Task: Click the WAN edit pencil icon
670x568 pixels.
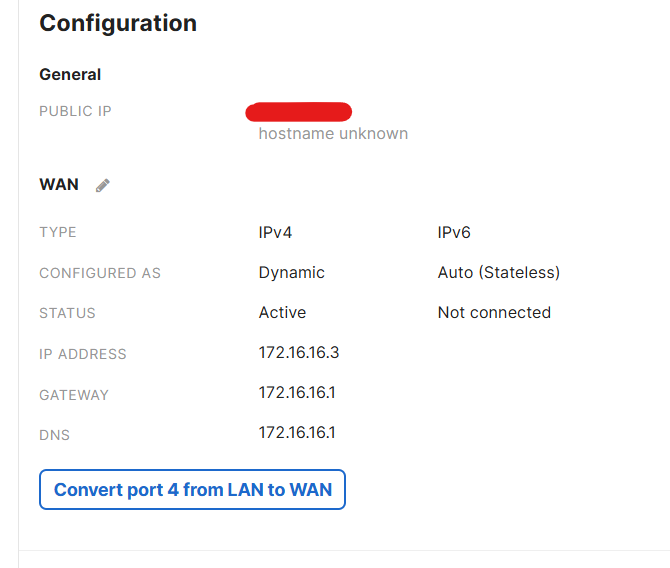Action: (x=103, y=185)
